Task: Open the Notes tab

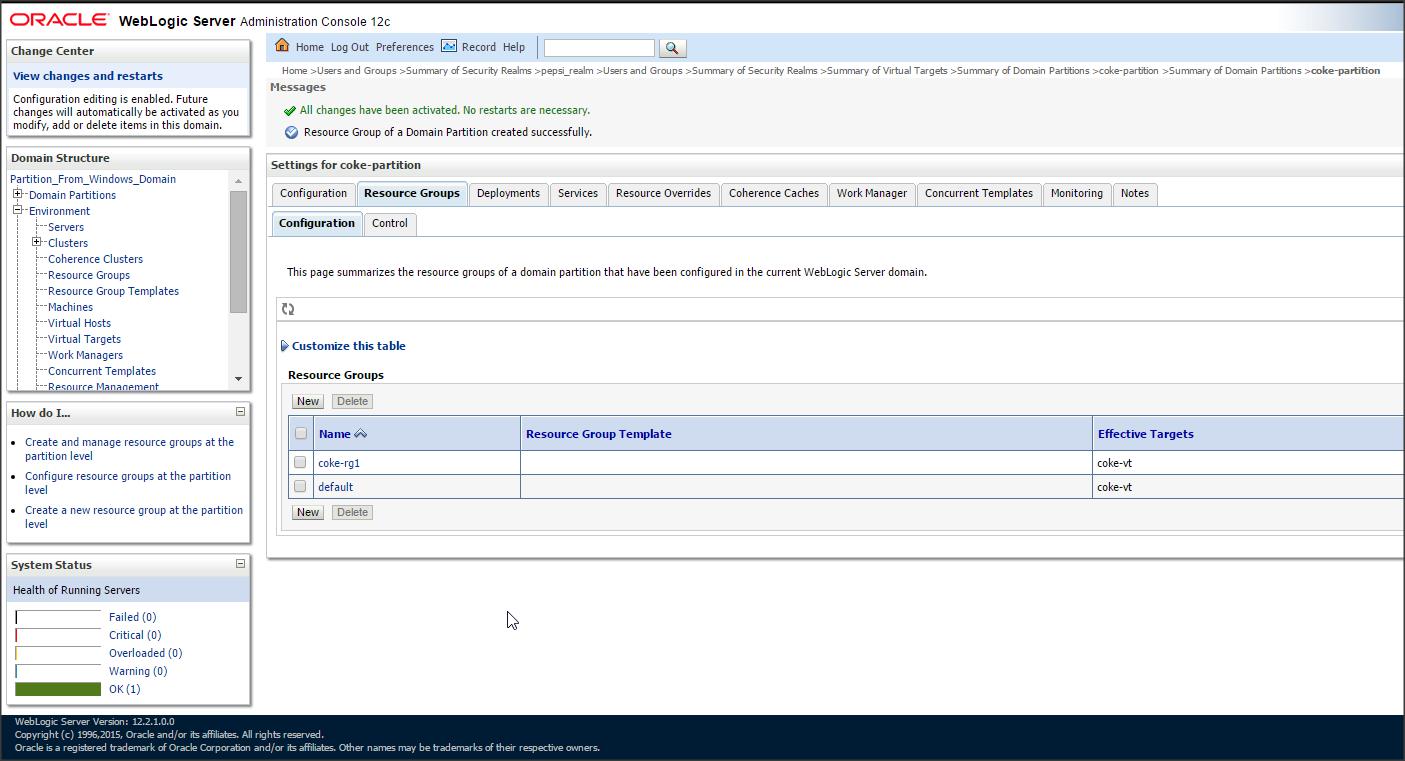Action: tap(1135, 194)
